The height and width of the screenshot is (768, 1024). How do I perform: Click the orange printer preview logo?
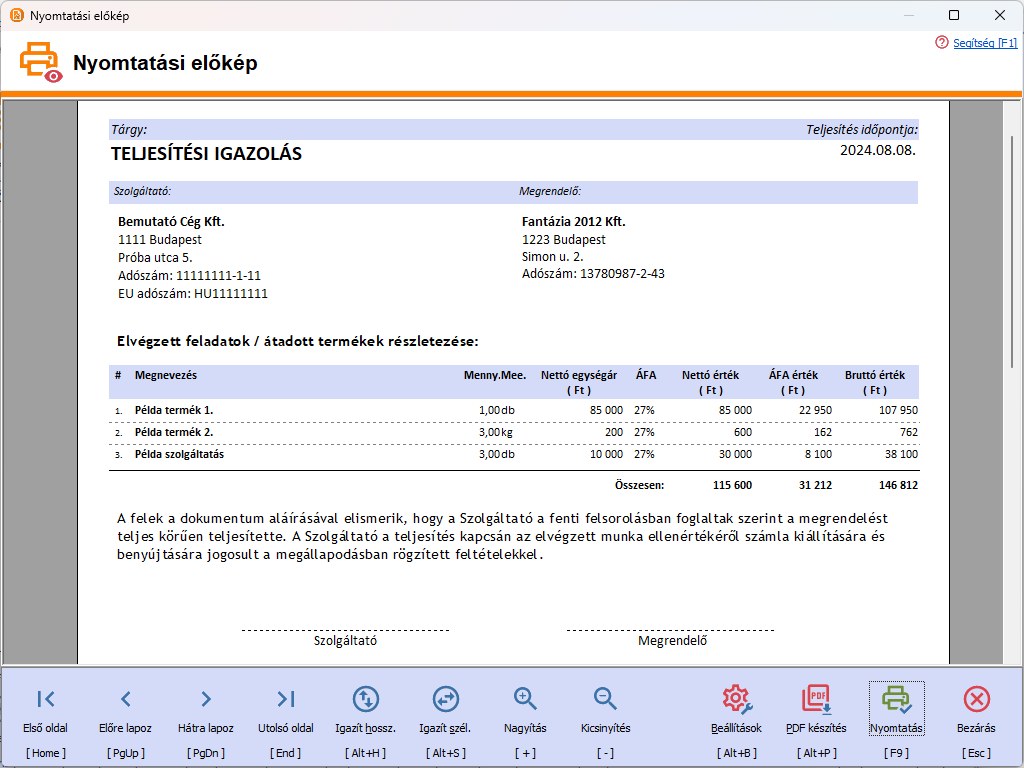tap(36, 61)
